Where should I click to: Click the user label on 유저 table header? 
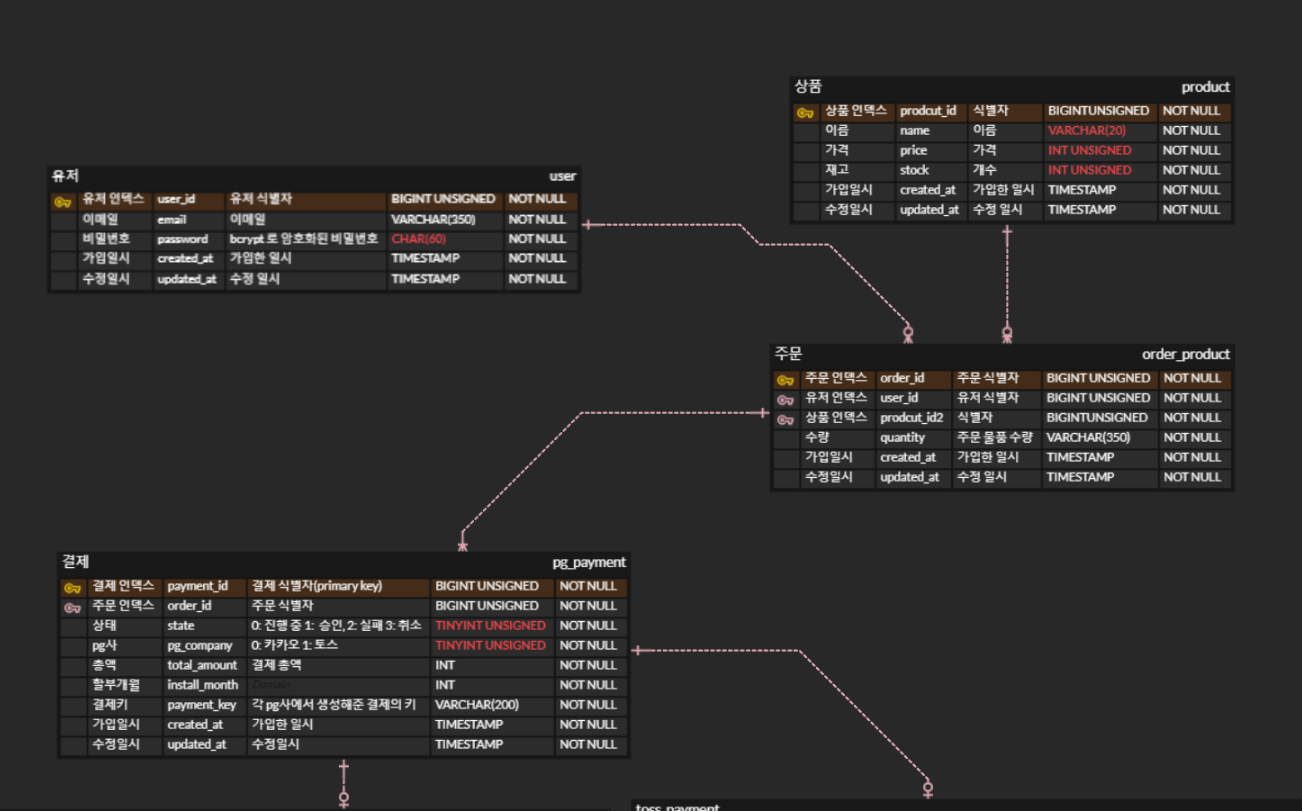coord(564,174)
